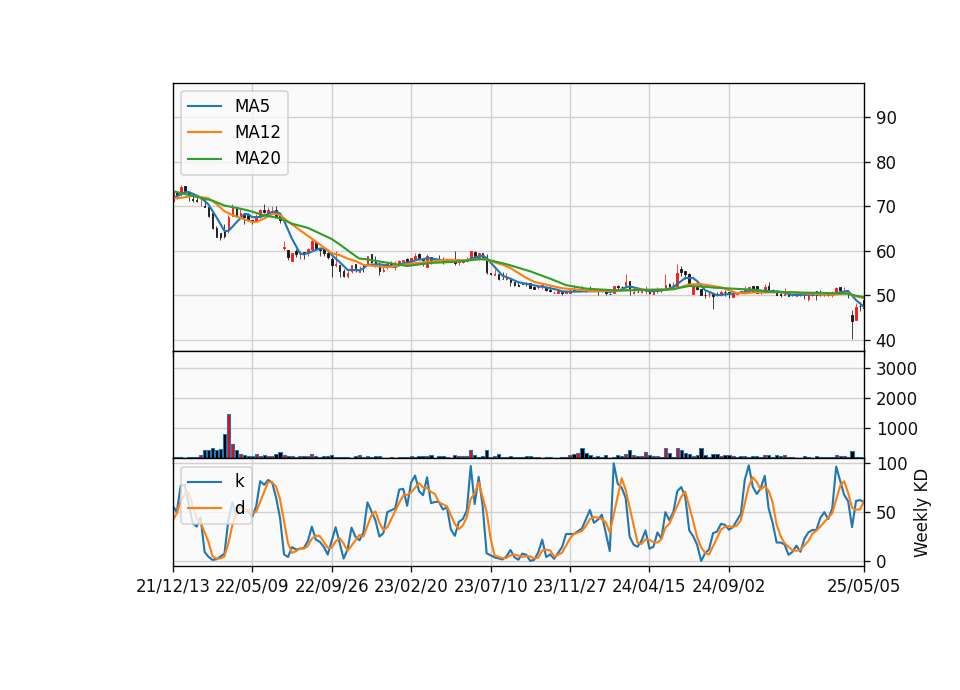Click the 21/12/13 date tick label
Image resolution: width=960 pixels, height=690 pixels.
173,586
